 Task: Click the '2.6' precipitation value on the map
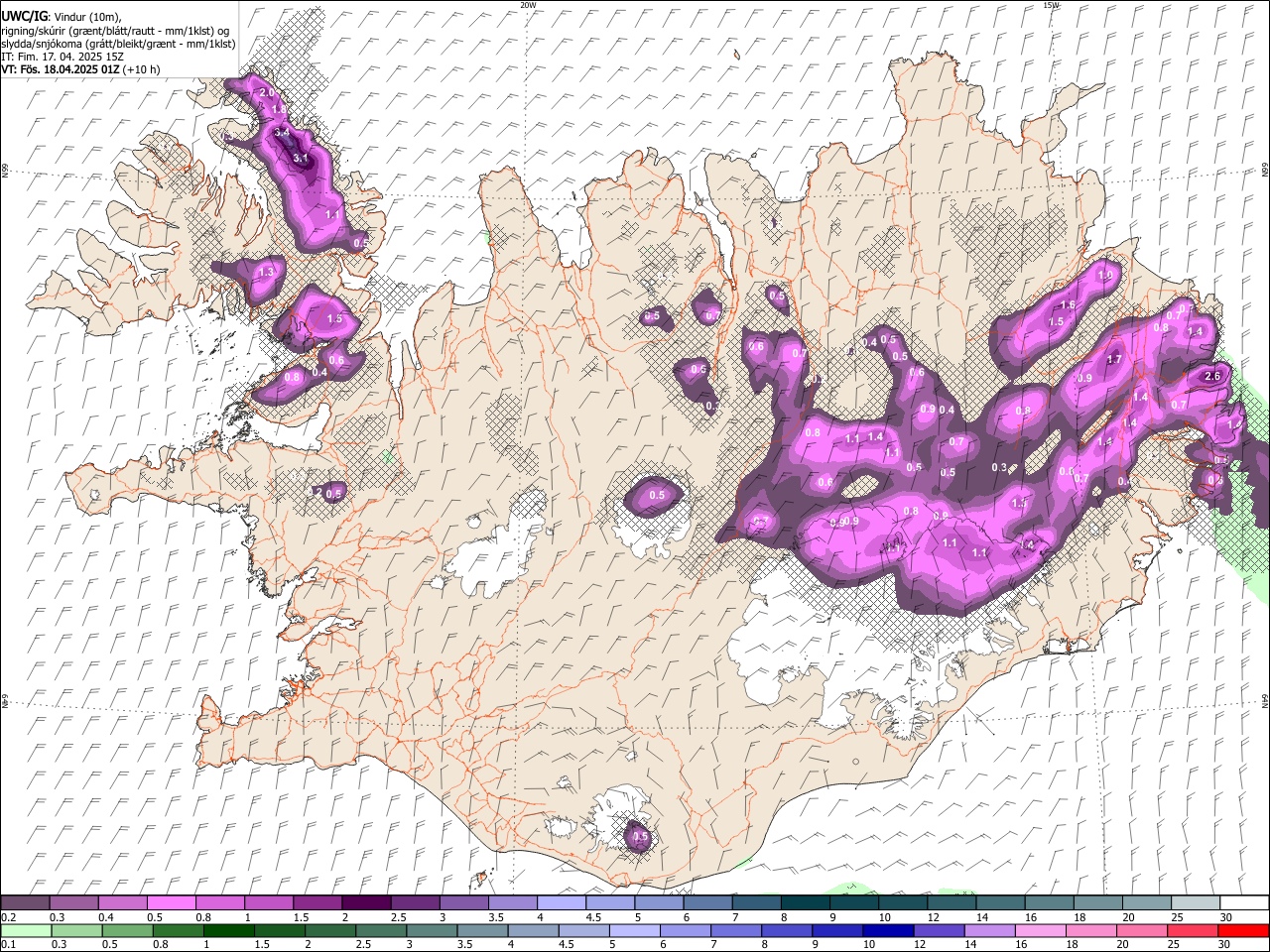(1211, 377)
